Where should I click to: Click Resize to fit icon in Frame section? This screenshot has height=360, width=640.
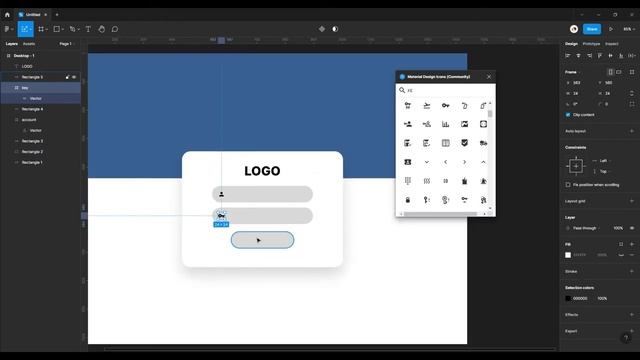pos(632,72)
